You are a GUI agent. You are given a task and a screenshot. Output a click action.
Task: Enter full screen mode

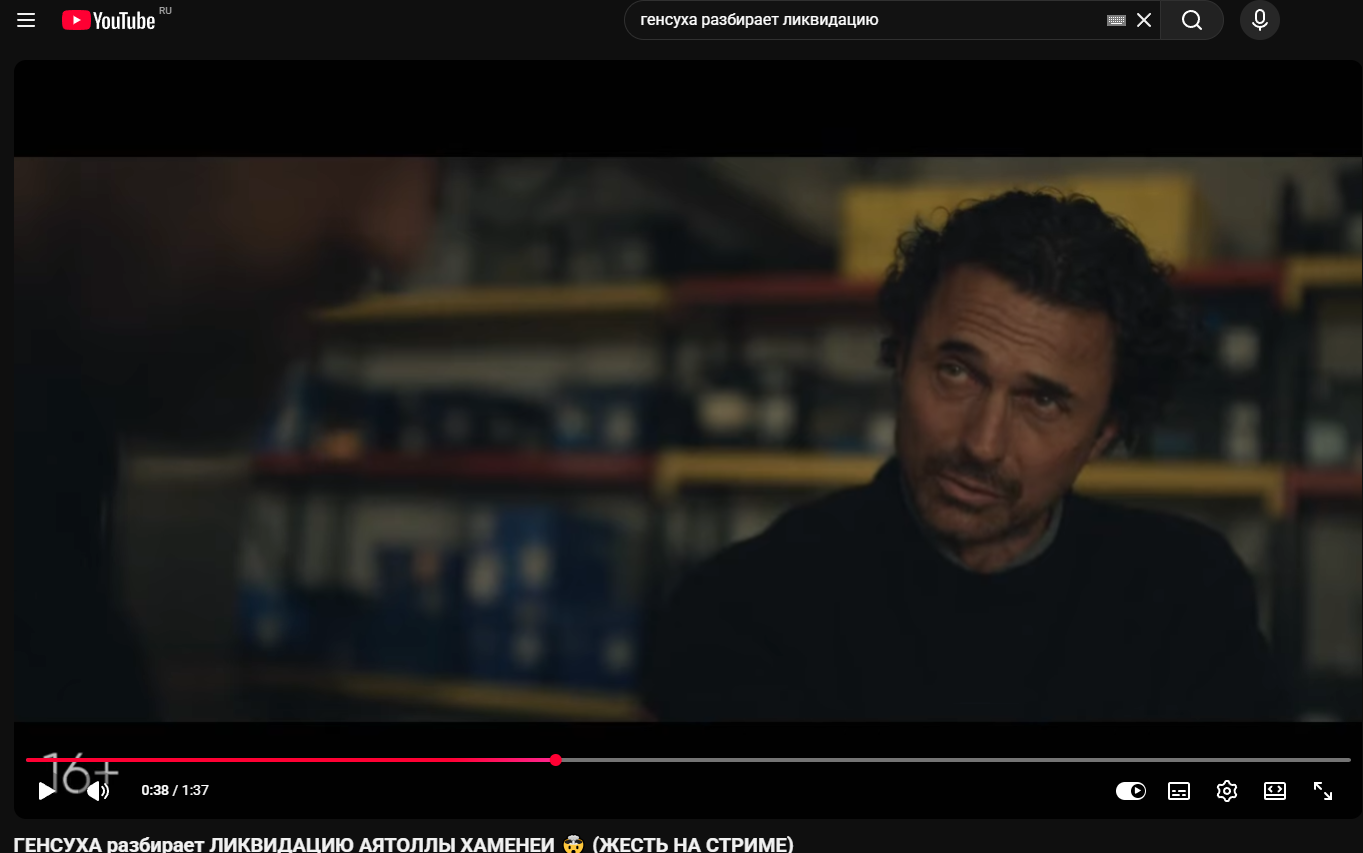point(1323,791)
